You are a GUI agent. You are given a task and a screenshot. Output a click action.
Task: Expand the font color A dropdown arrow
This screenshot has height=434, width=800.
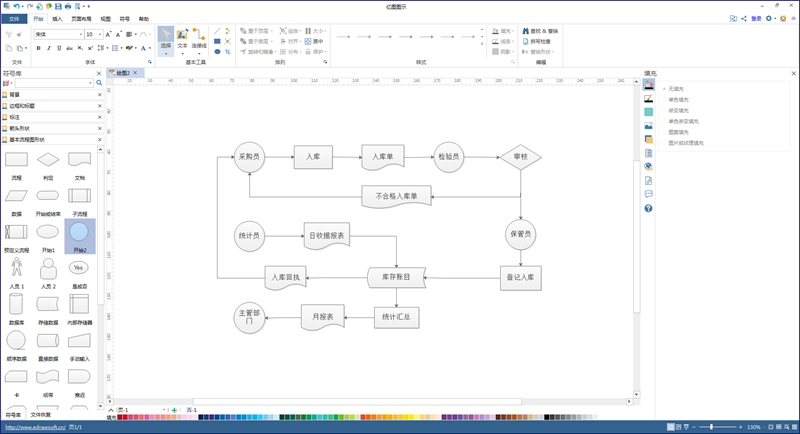pyautogui.click(x=149, y=48)
